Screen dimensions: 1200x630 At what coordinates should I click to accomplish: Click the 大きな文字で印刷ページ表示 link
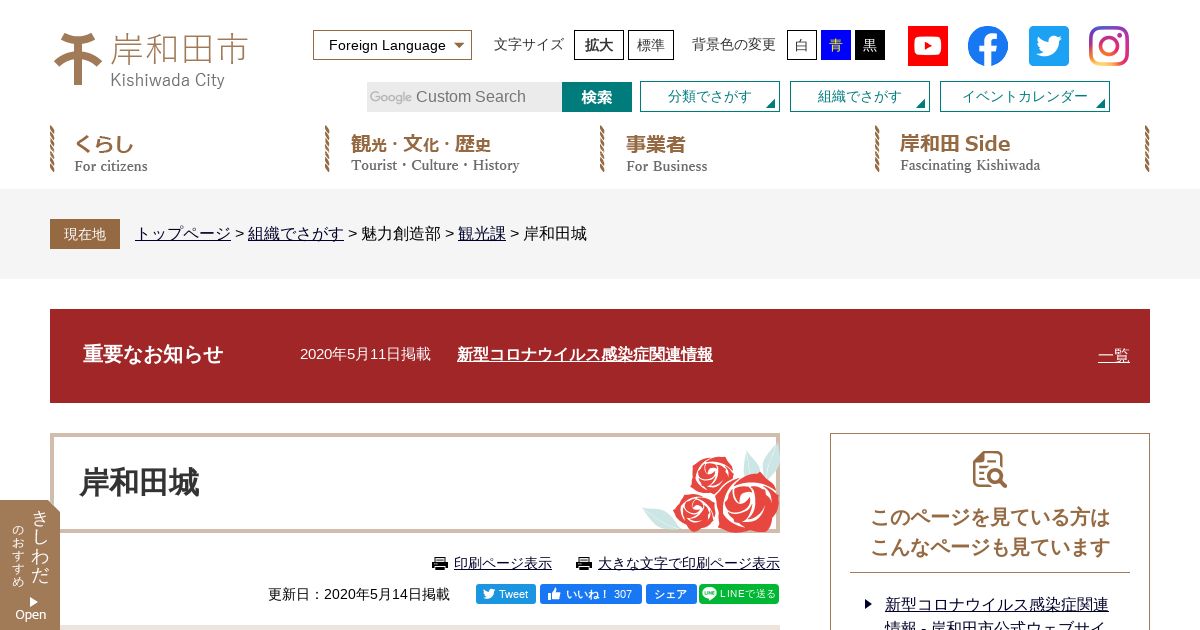[689, 564]
